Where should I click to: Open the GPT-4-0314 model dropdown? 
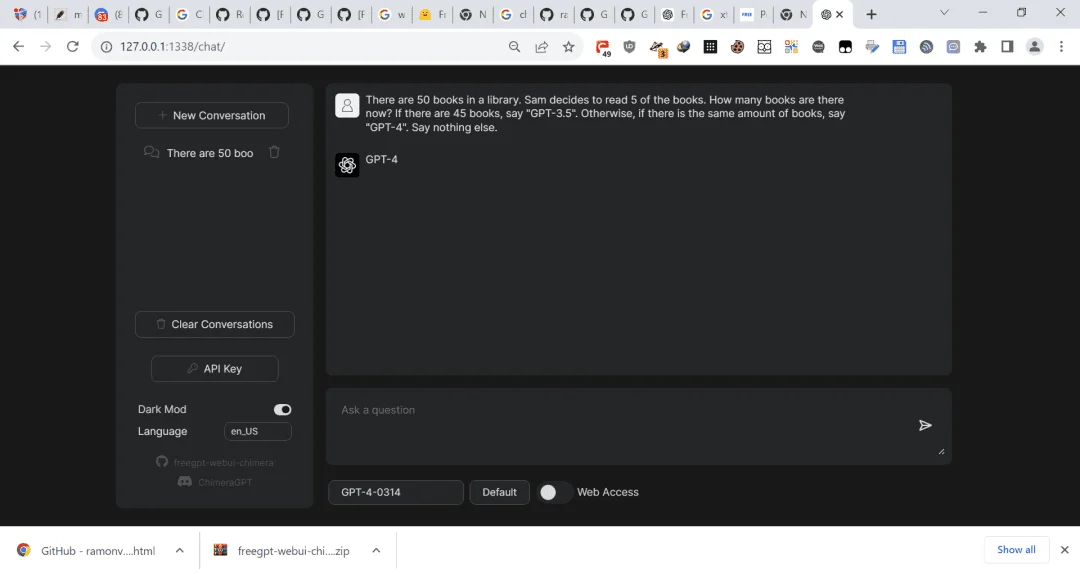[395, 492]
